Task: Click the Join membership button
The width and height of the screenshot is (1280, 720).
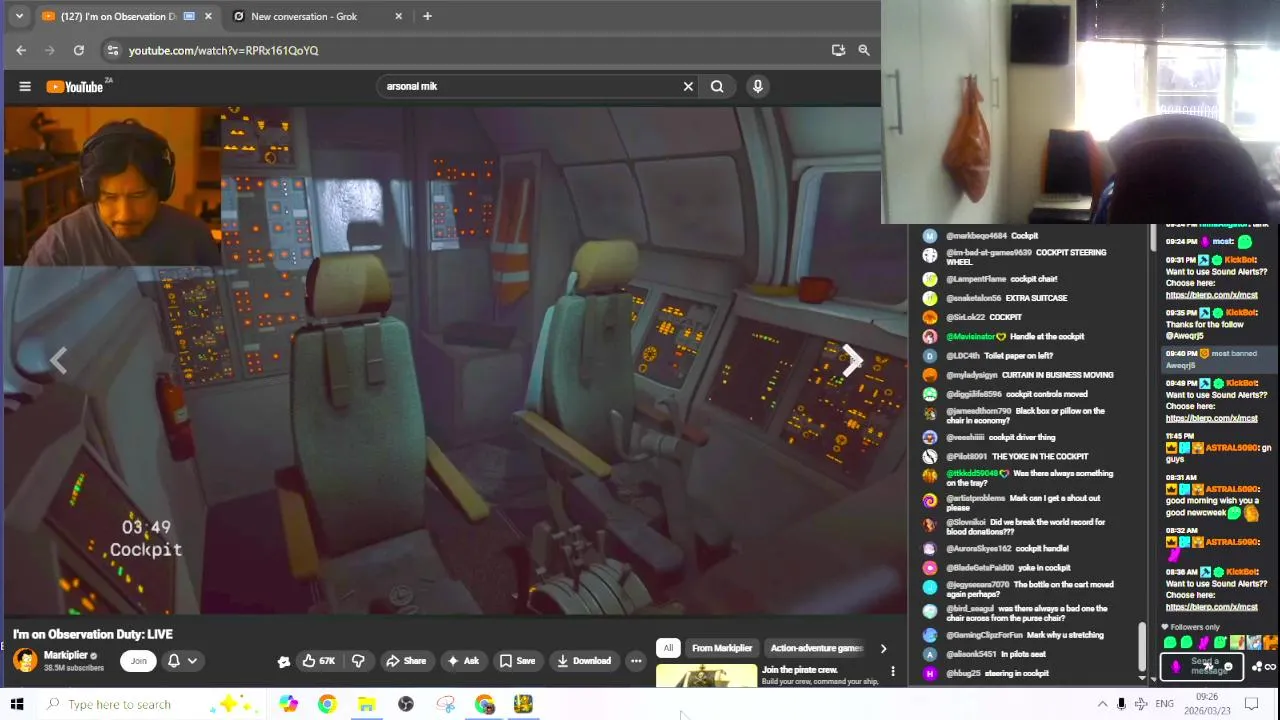Action: [139, 660]
